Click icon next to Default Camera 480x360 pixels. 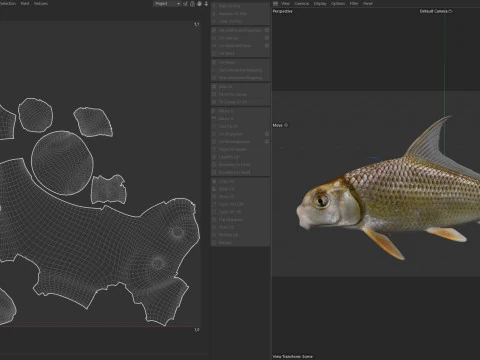(x=450, y=11)
